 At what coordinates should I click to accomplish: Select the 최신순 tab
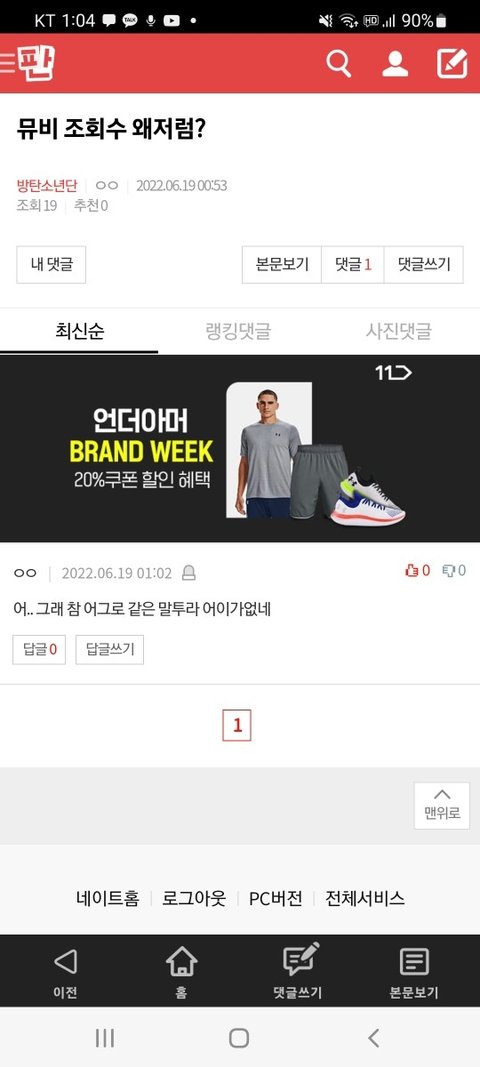coord(80,331)
